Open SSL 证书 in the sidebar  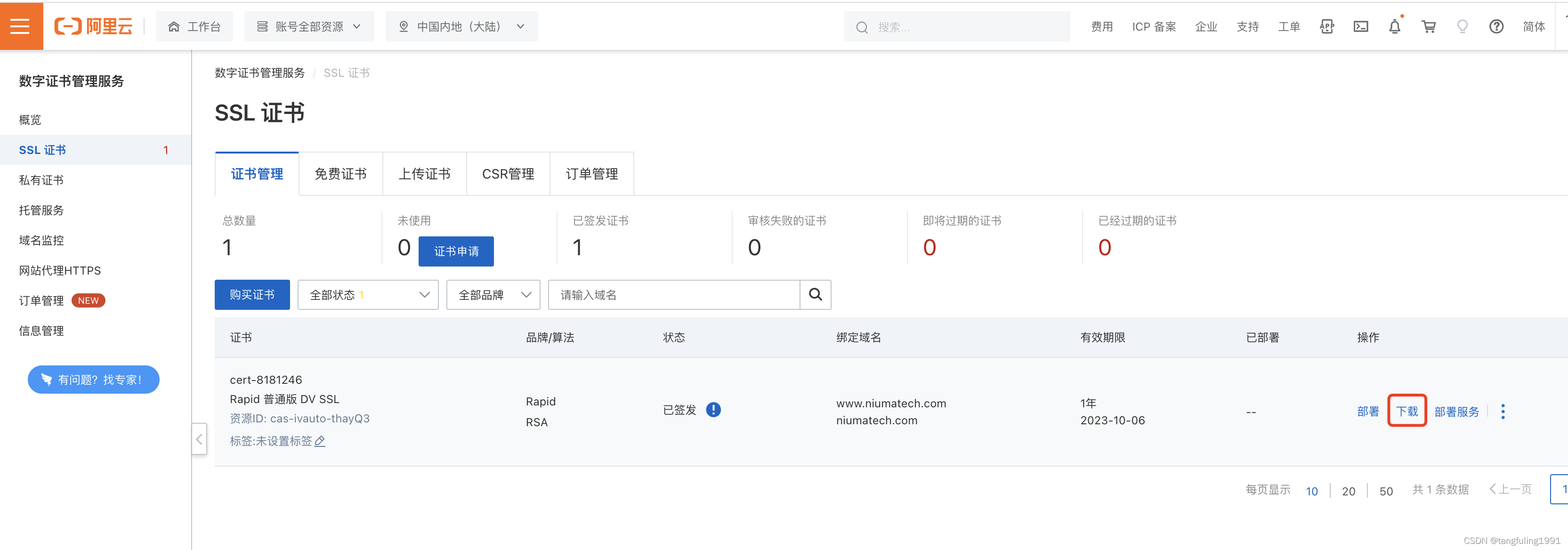point(96,150)
